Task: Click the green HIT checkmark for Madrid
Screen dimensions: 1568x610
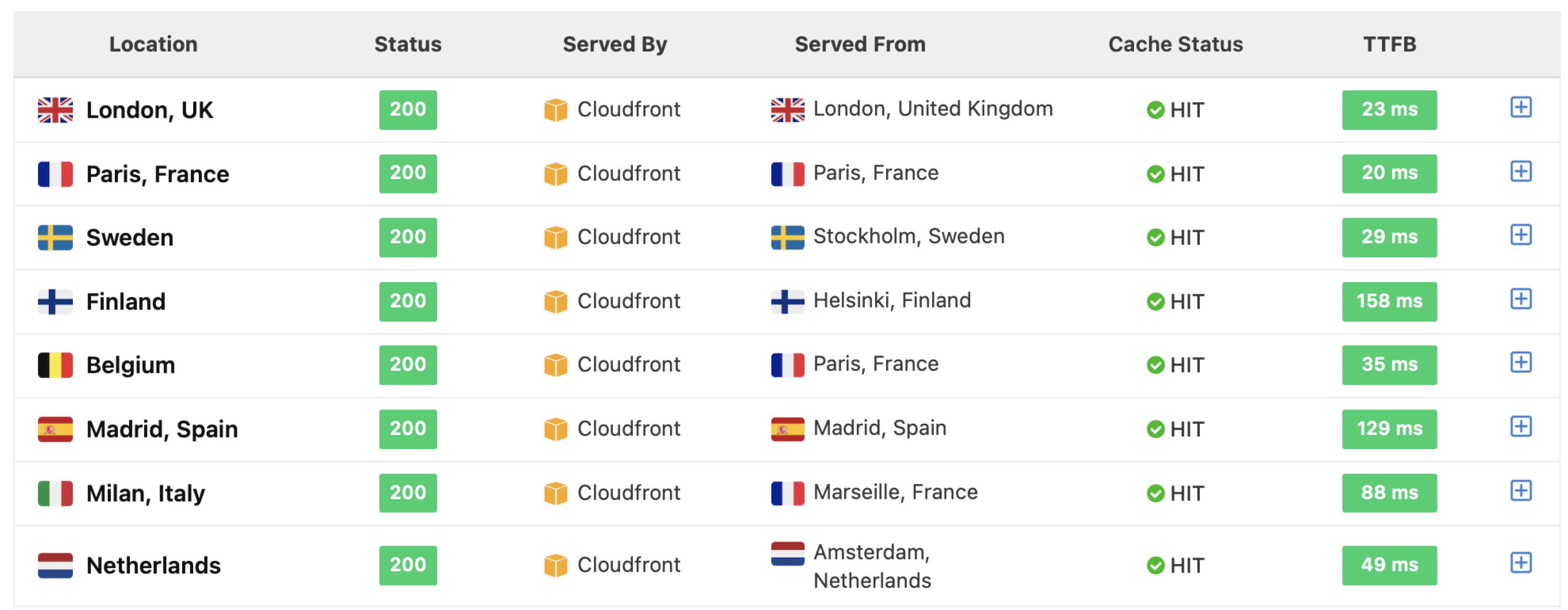Action: [x=1155, y=429]
